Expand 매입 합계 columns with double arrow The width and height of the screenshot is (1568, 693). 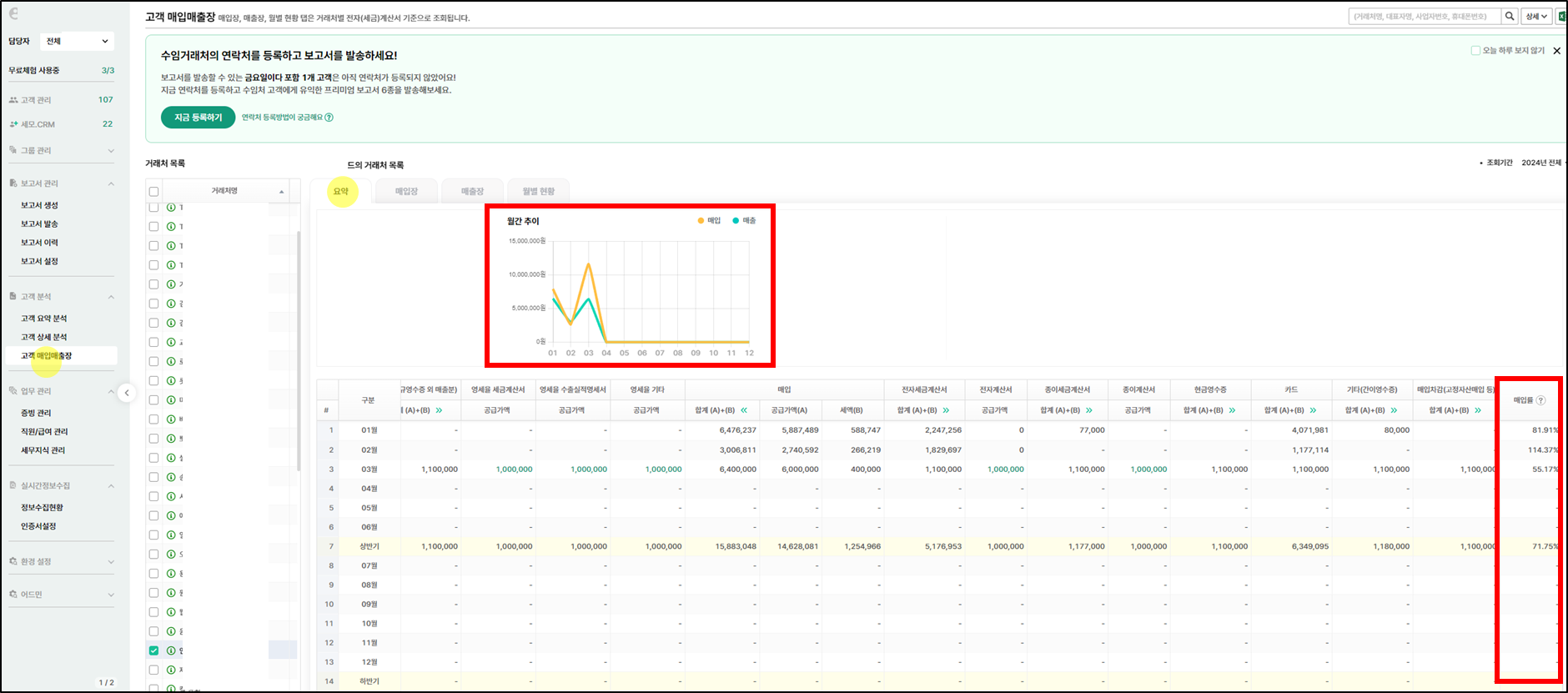[744, 410]
